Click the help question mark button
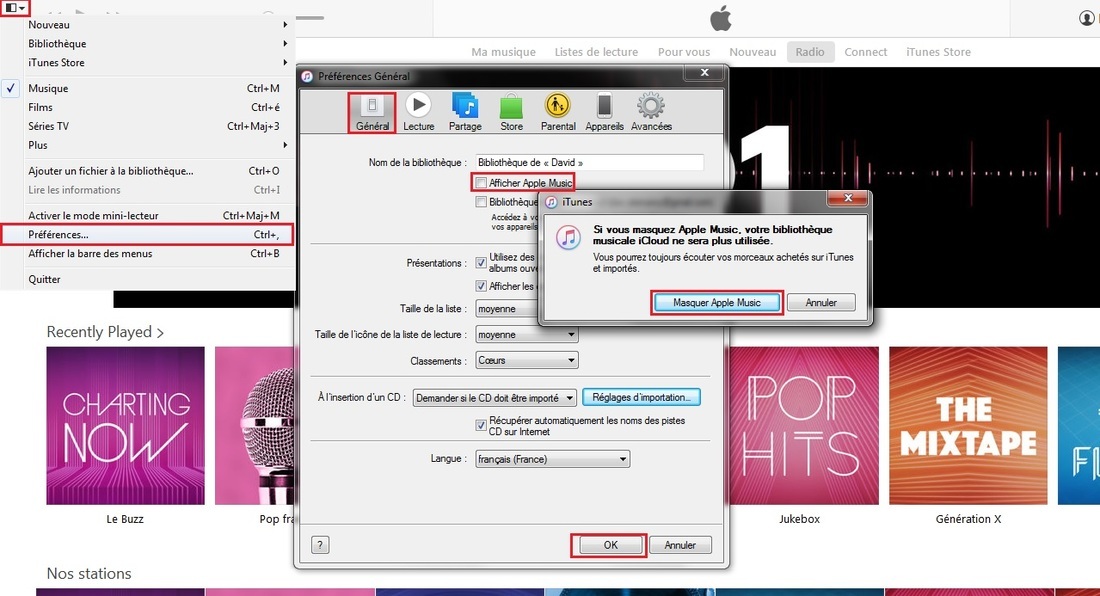 point(320,545)
